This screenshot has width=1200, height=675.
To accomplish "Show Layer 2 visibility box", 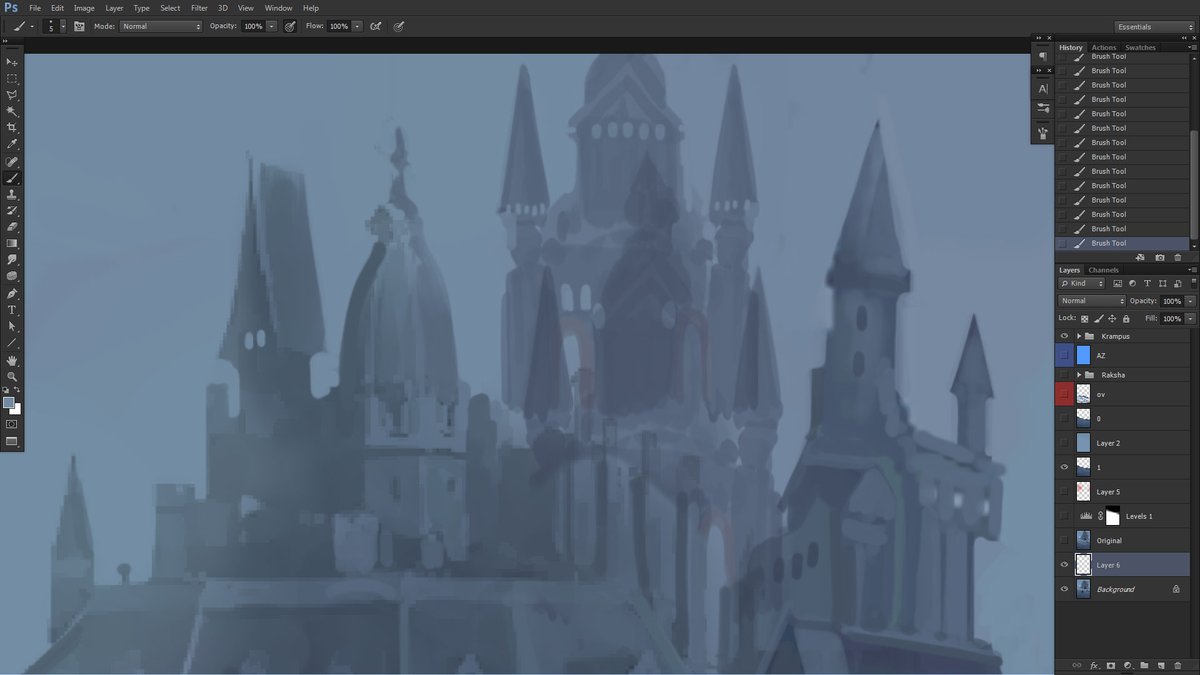I will click(x=1064, y=442).
